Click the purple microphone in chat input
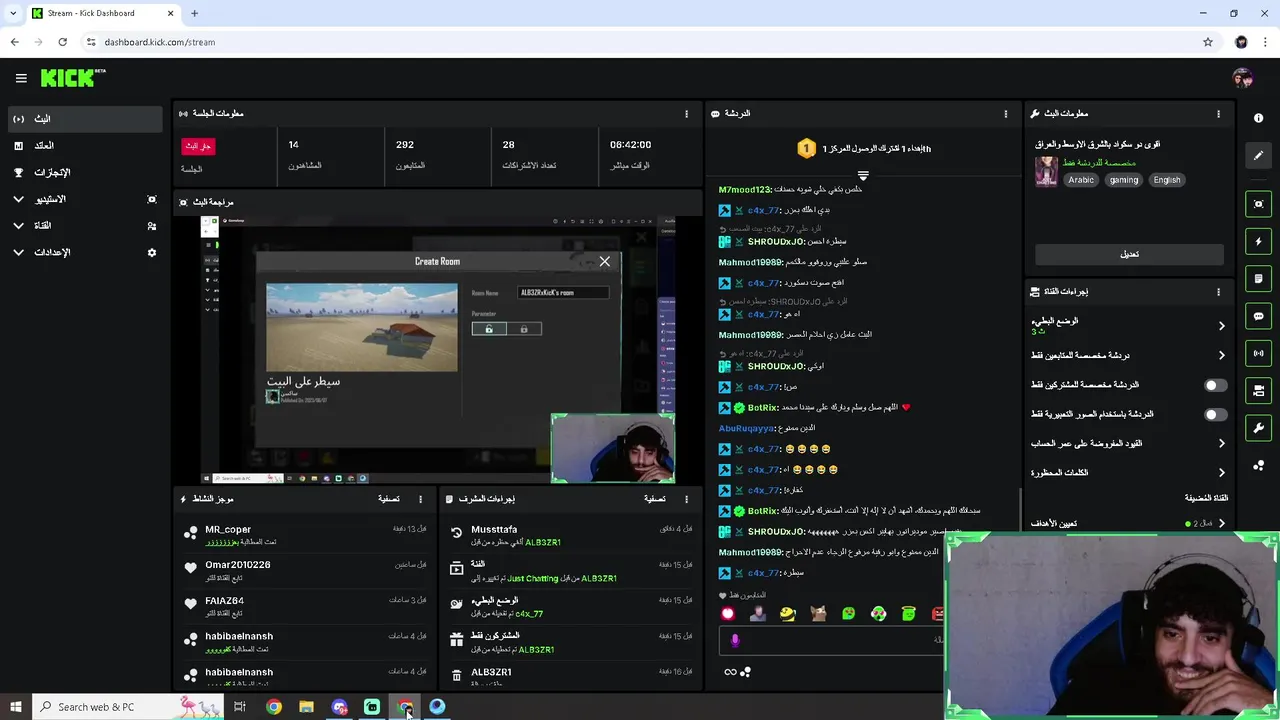The width and height of the screenshot is (1280, 720). pos(735,640)
